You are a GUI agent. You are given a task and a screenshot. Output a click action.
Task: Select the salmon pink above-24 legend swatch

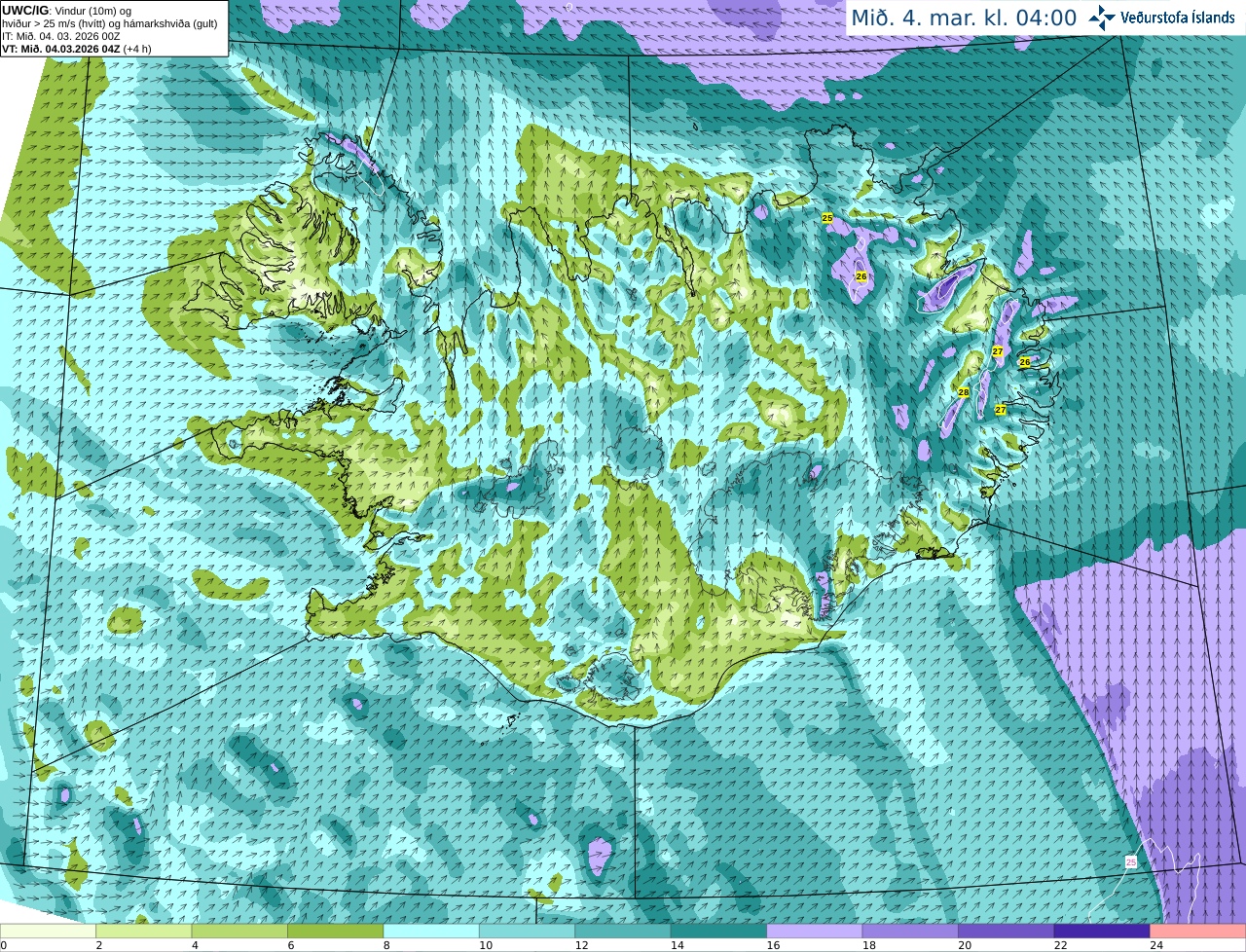click(x=1198, y=932)
